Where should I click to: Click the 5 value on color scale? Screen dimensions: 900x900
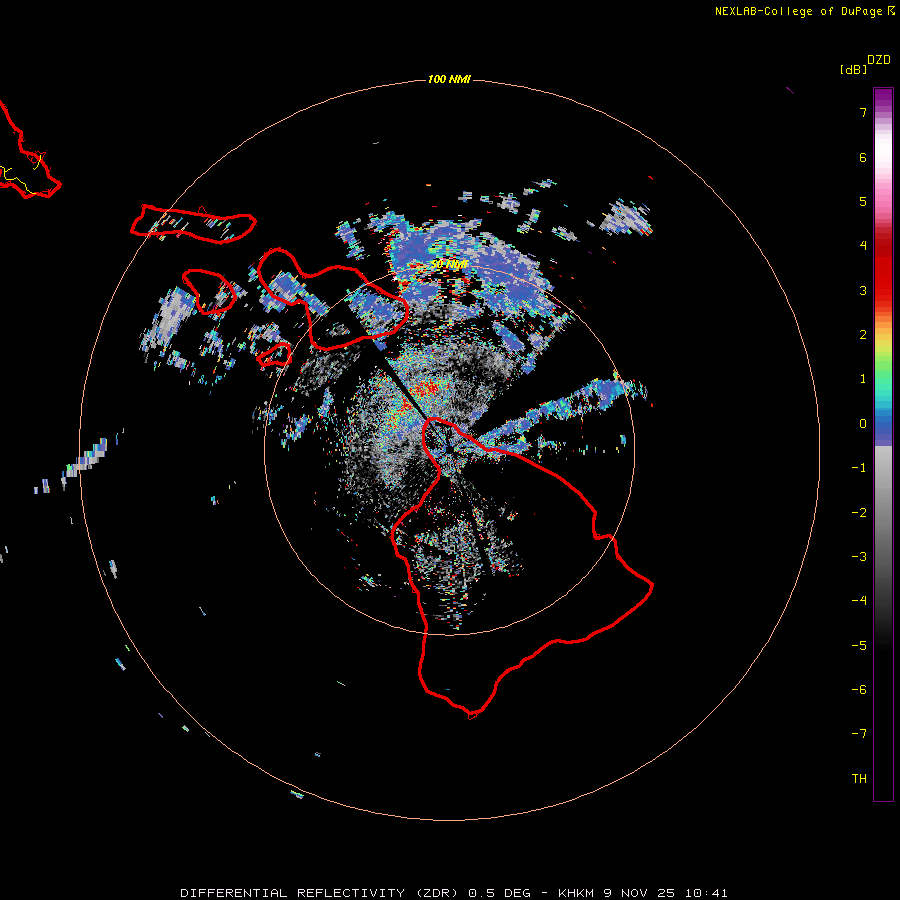tap(863, 202)
